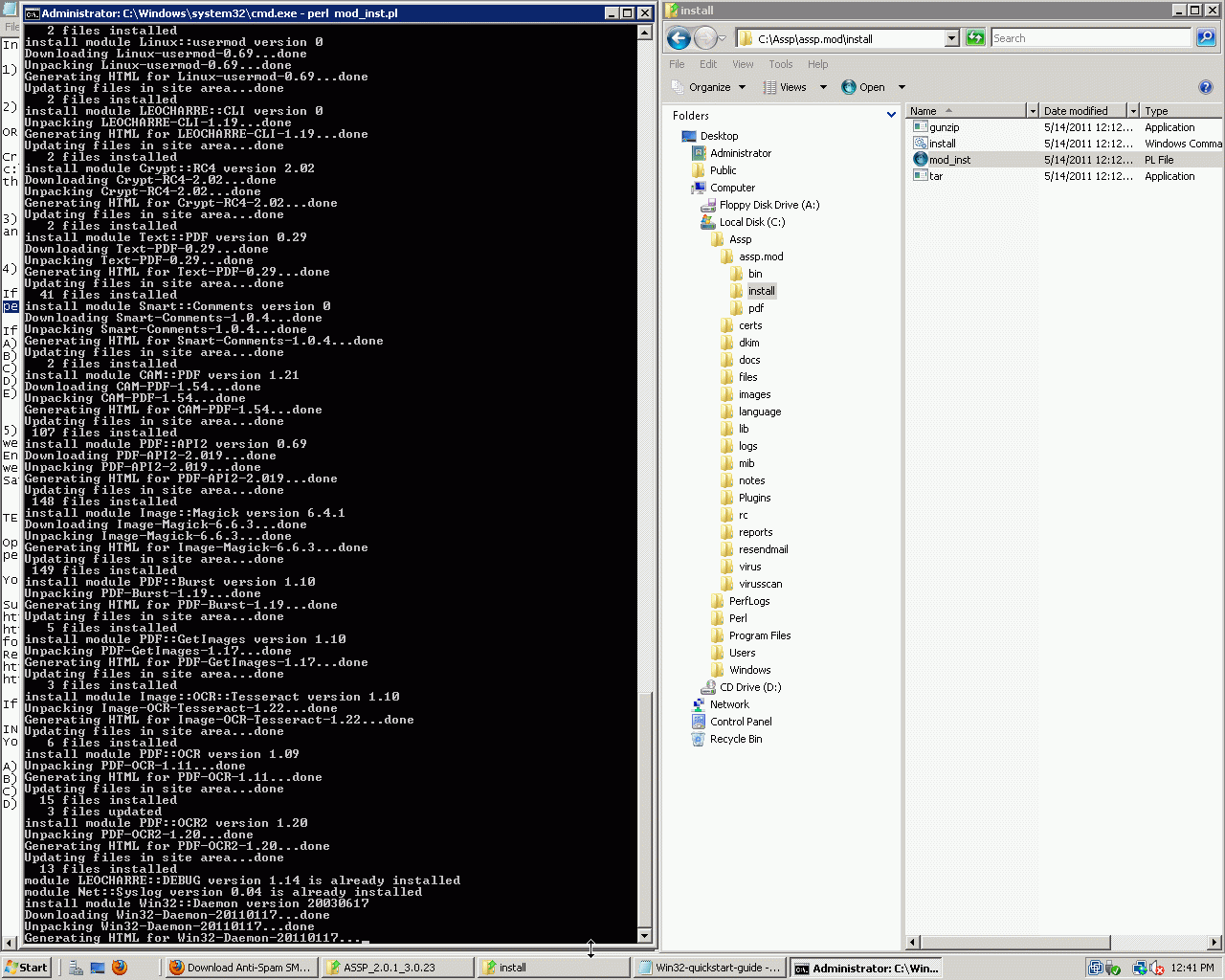
Task: Click the address bar path C:\Assp\assp.mod\install
Action: 815,39
